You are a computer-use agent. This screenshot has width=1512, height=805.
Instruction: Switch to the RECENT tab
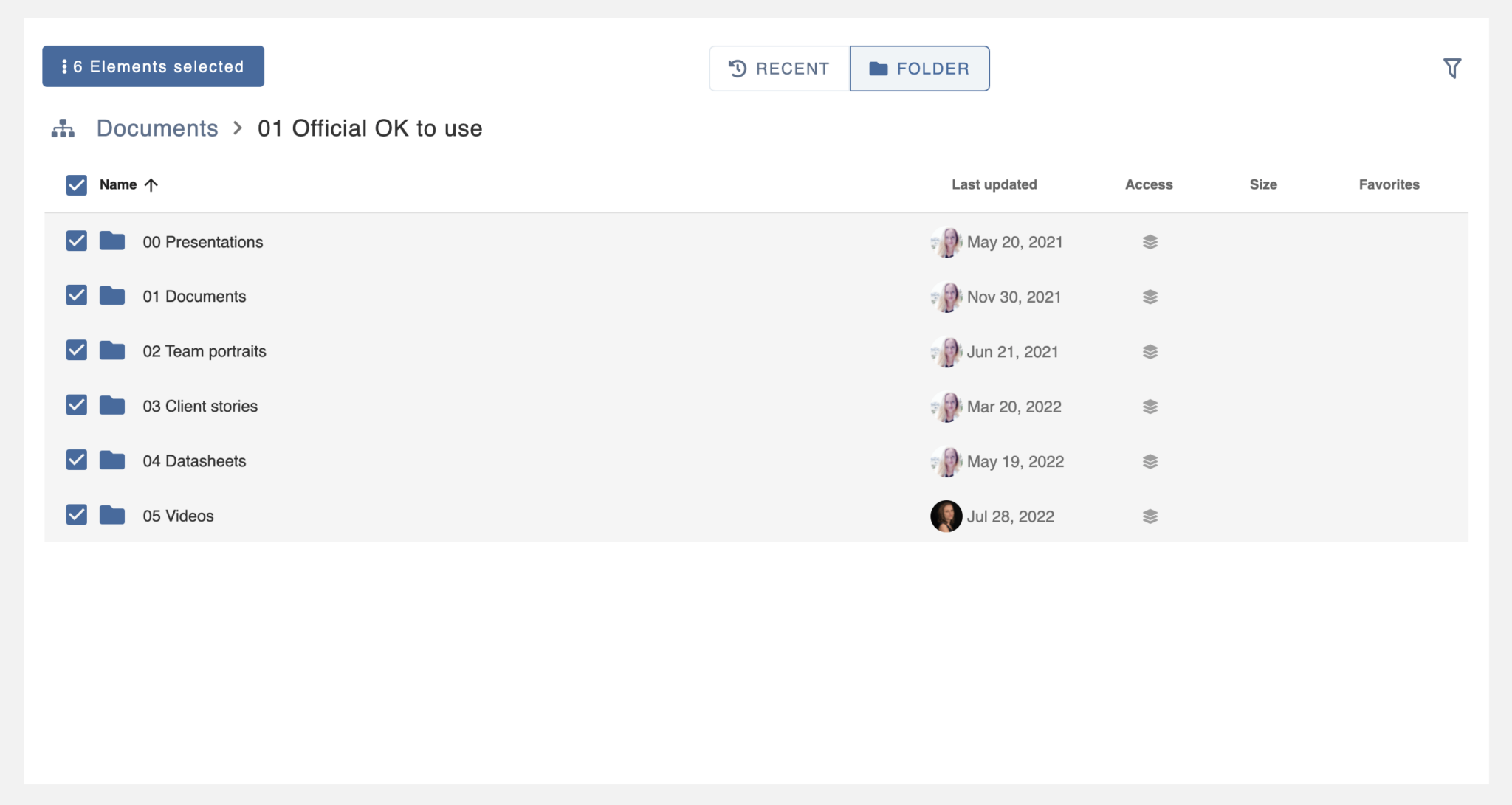(779, 68)
